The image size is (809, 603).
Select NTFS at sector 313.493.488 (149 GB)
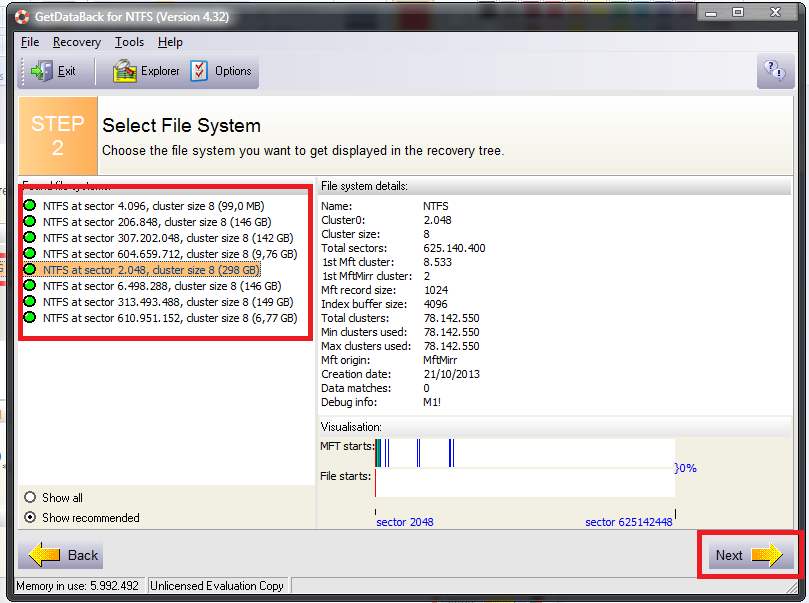pyautogui.click(x=168, y=302)
